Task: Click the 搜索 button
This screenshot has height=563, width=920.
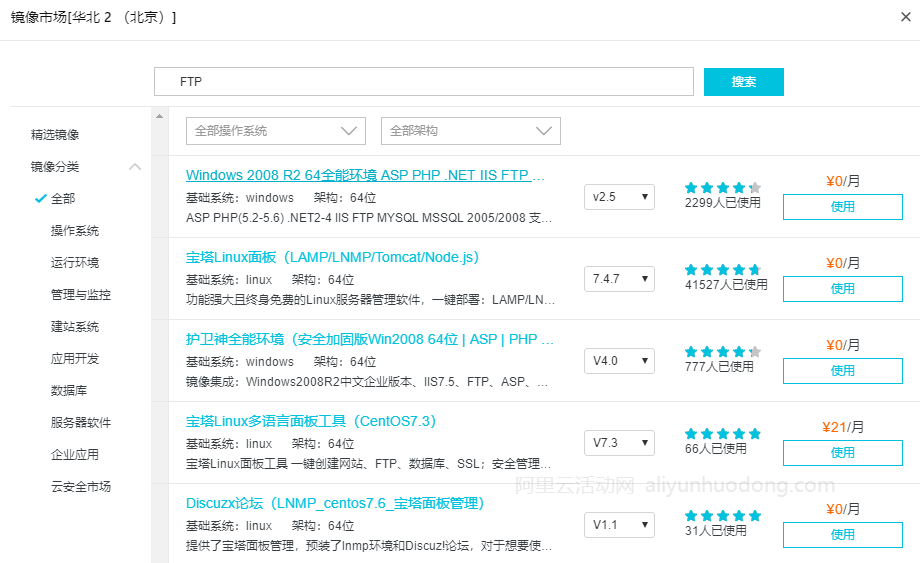Action: 743,82
